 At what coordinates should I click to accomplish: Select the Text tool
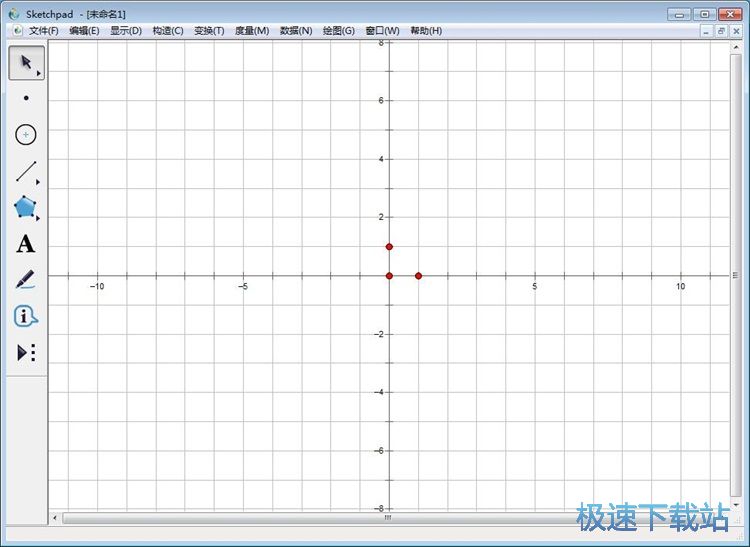pyautogui.click(x=26, y=244)
